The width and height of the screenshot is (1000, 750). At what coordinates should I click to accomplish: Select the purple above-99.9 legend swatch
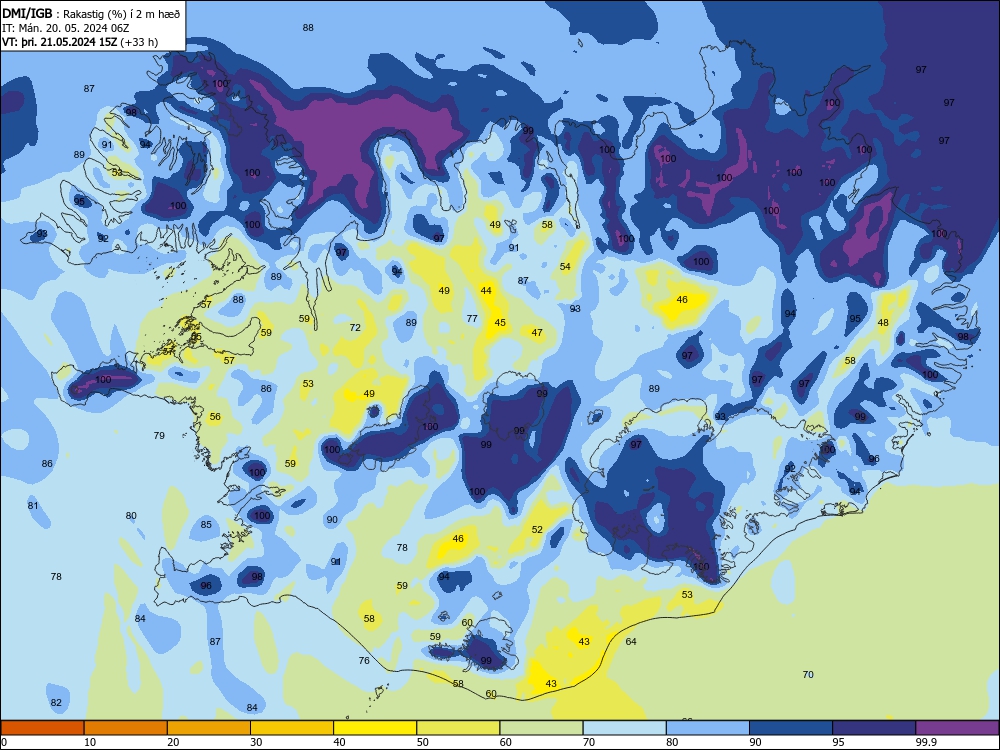pos(957,728)
